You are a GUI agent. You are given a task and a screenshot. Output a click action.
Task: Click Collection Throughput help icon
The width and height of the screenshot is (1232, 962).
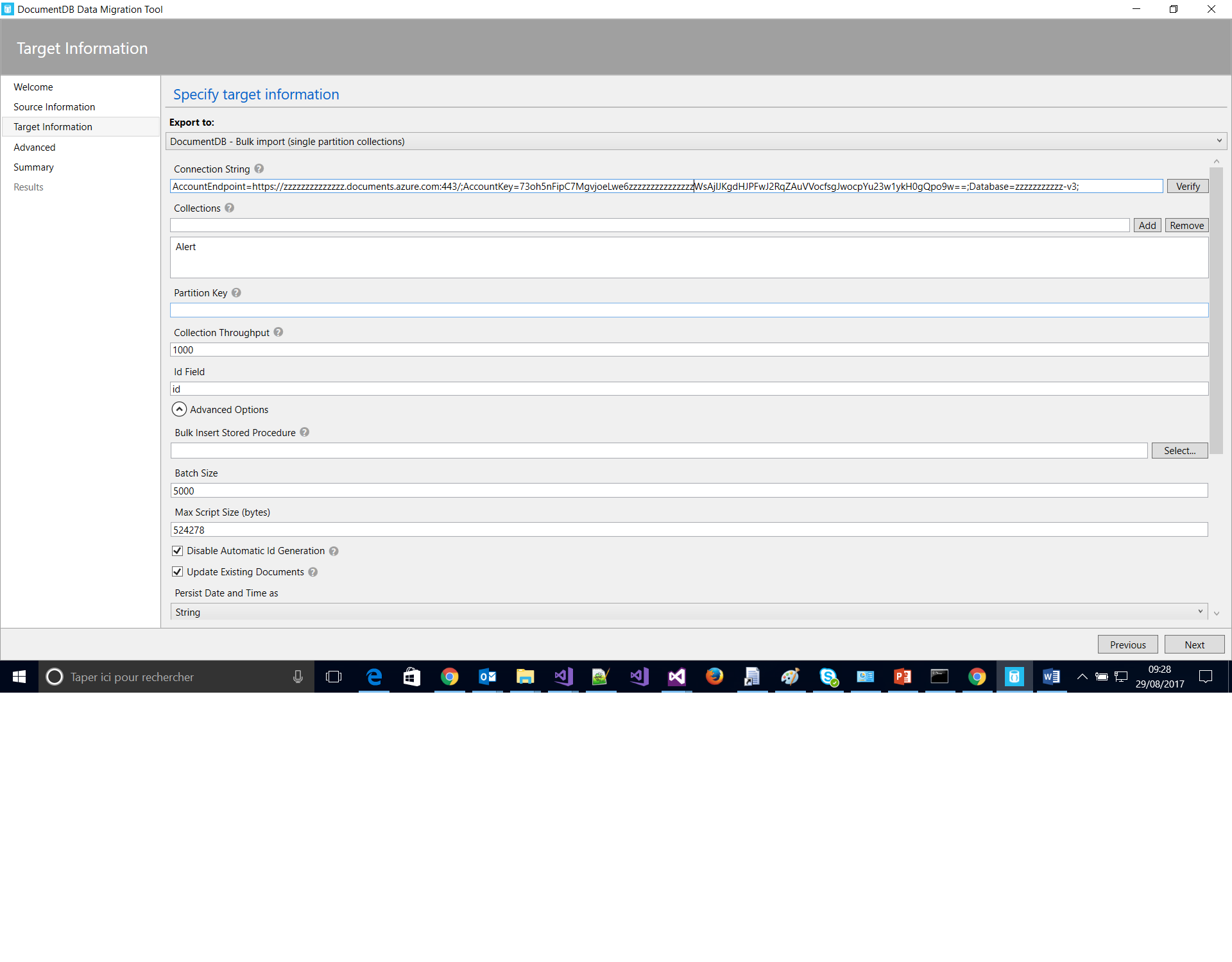278,332
